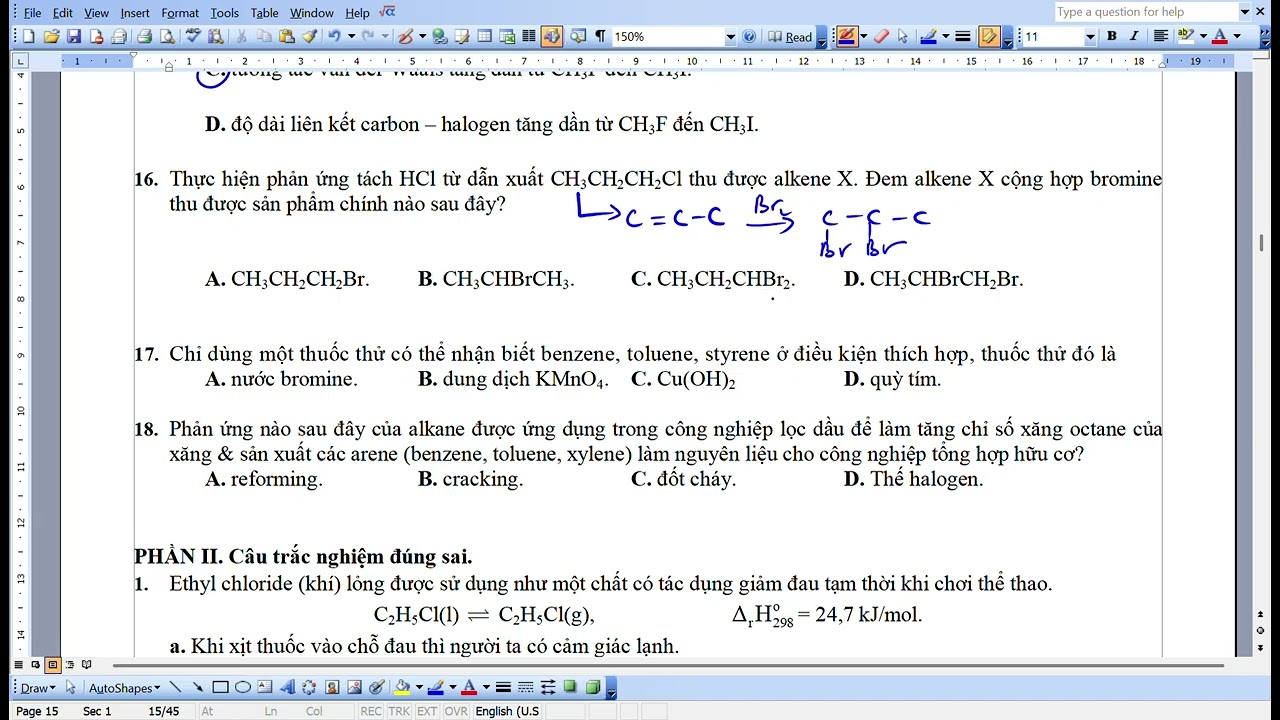Open the Window menu
This screenshot has height=720, width=1280.
pos(312,13)
